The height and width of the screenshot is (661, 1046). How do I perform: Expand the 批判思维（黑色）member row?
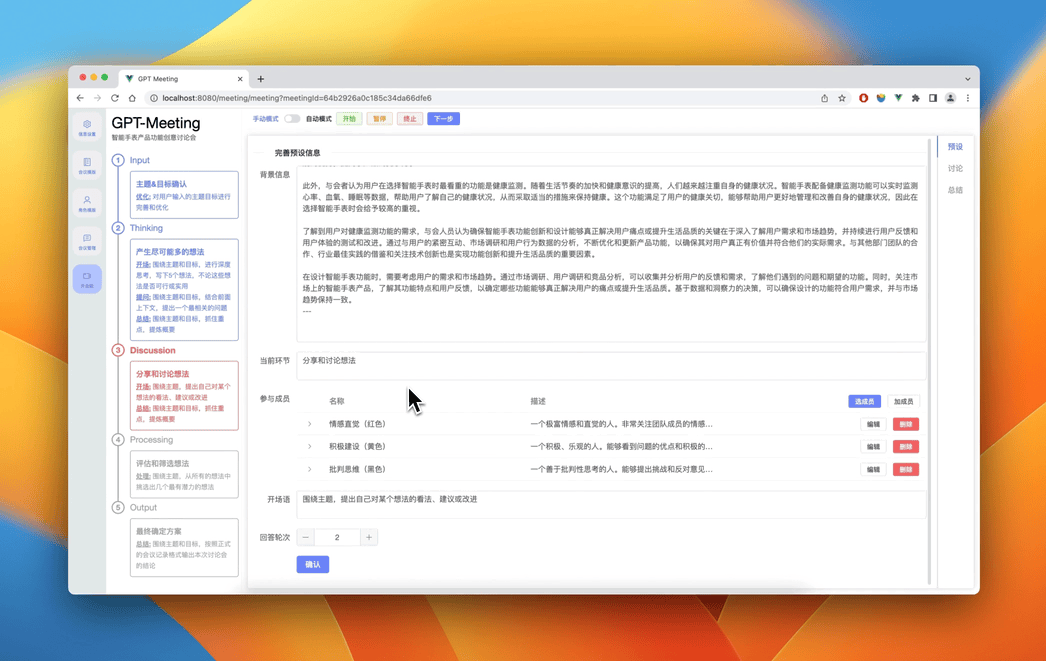click(x=310, y=470)
